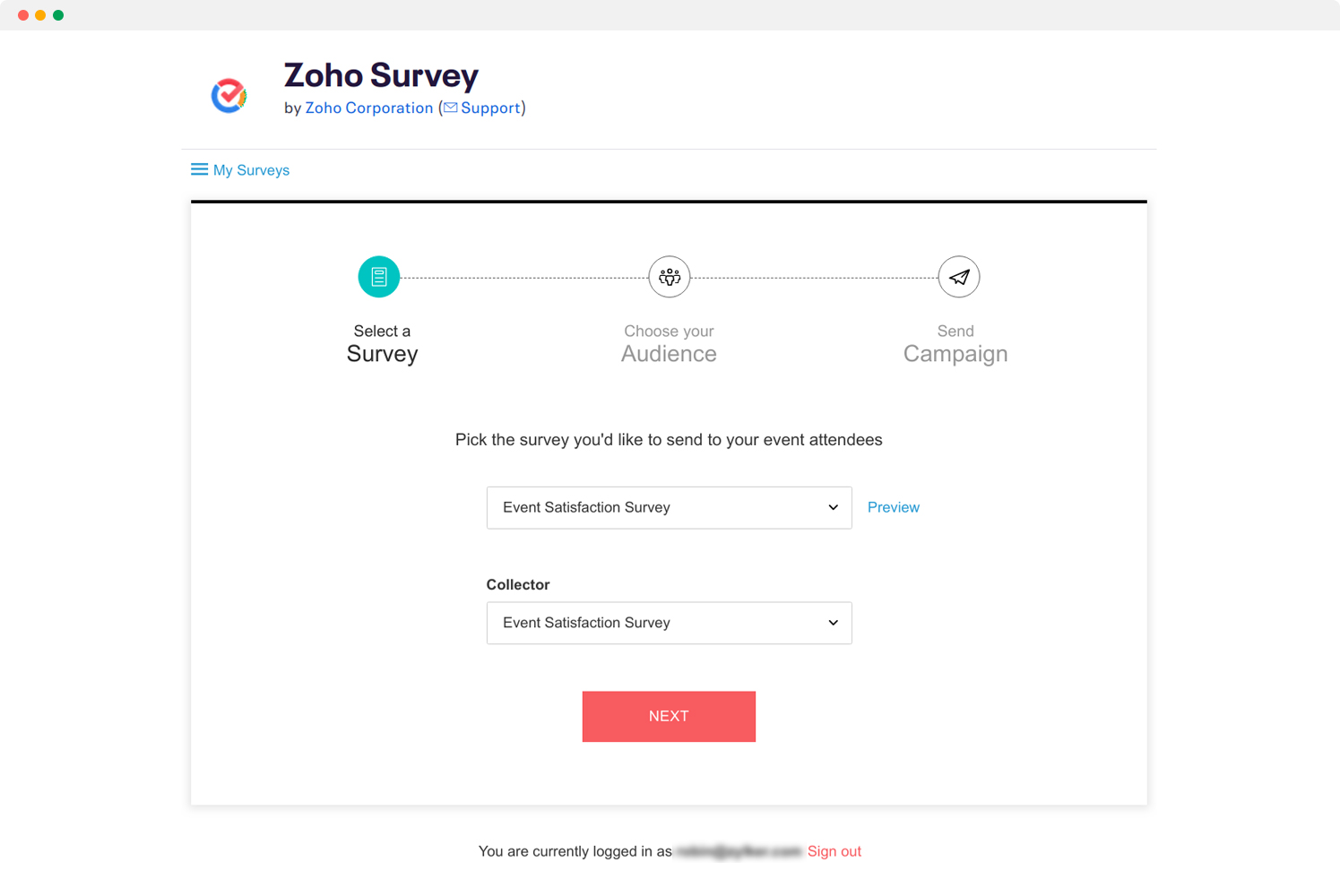
Task: Open the survey selection dropdown
Action: tap(669, 507)
